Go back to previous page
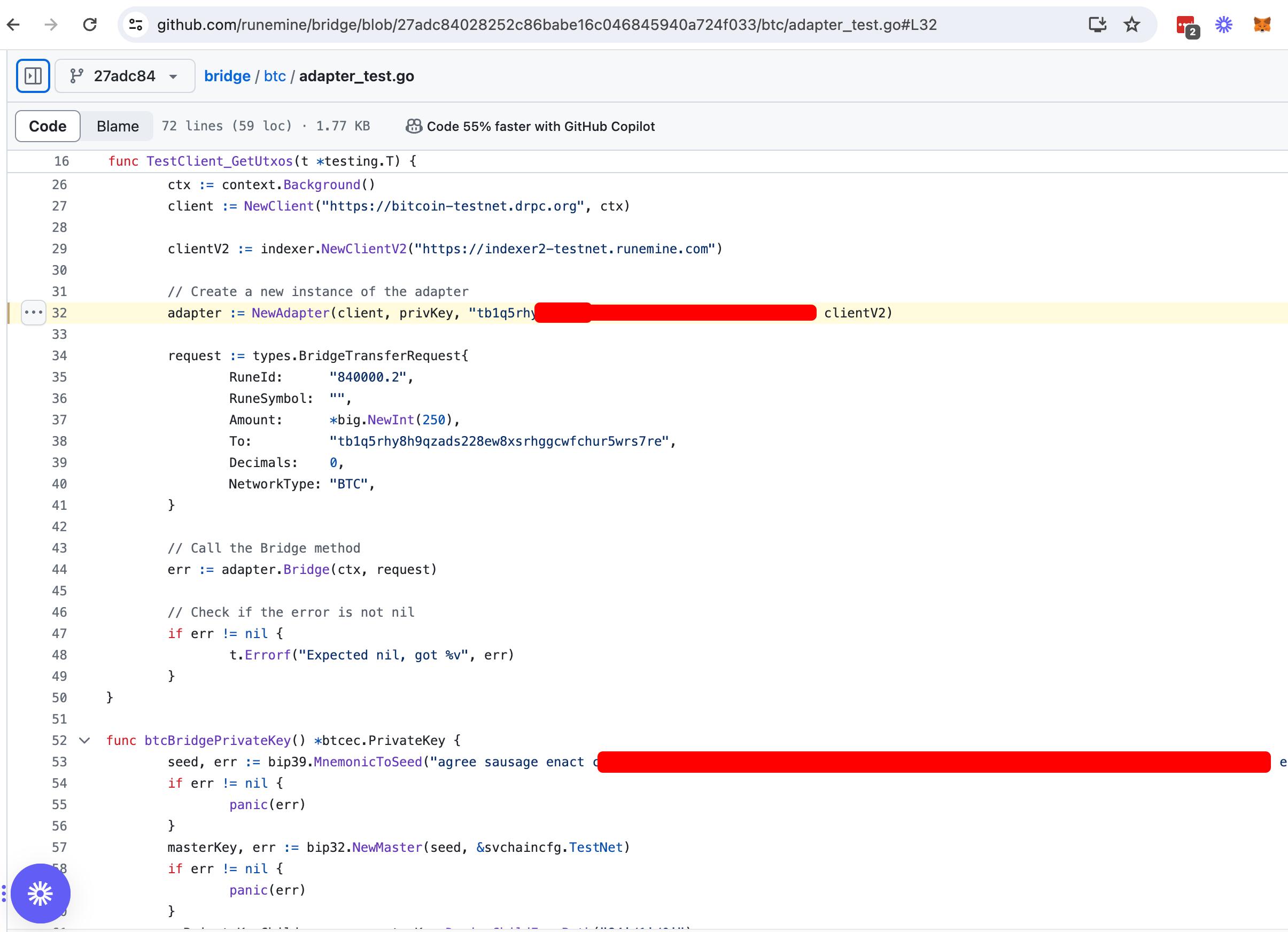 [x=14, y=25]
